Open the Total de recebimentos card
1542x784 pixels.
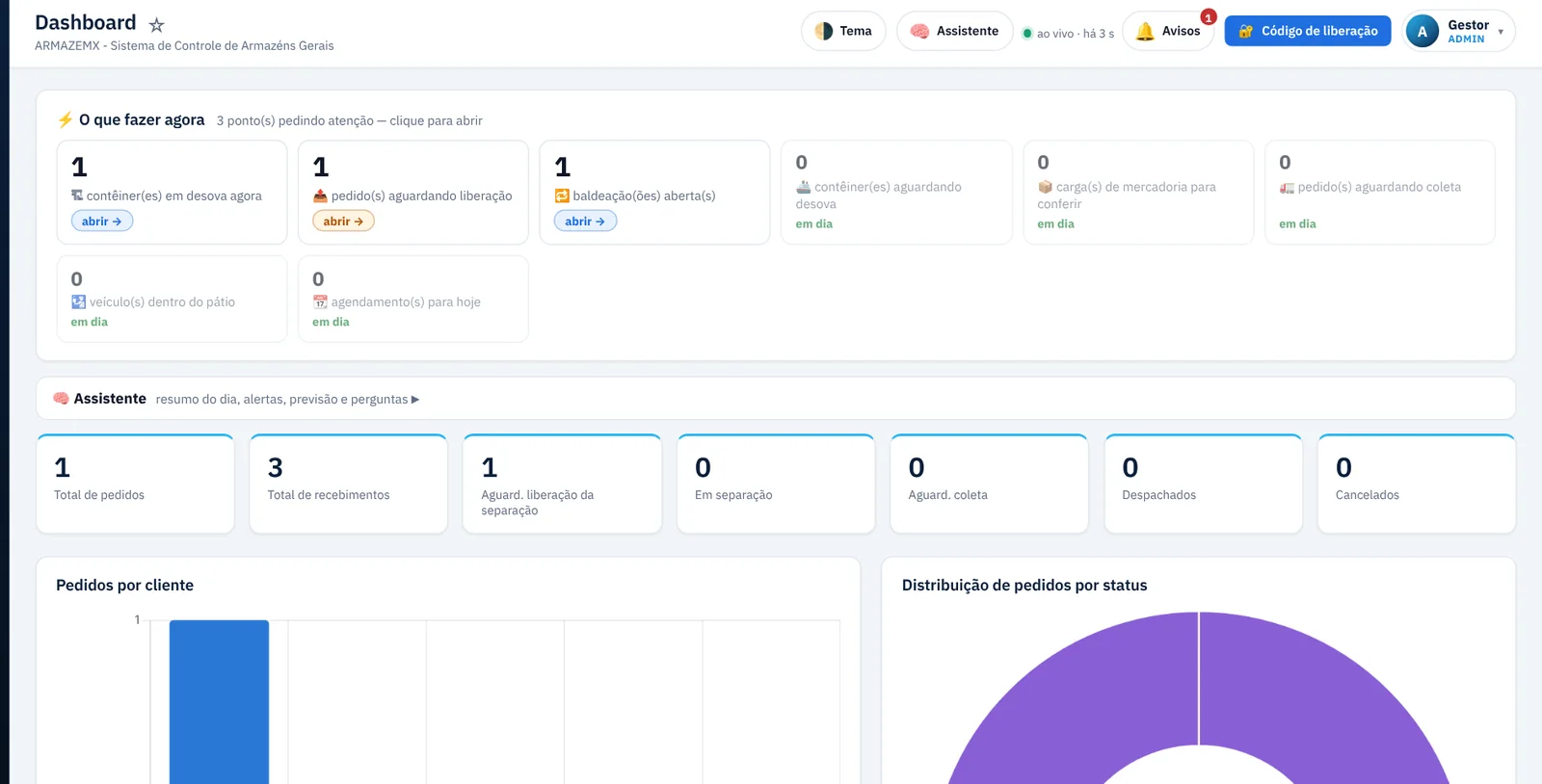coord(349,483)
